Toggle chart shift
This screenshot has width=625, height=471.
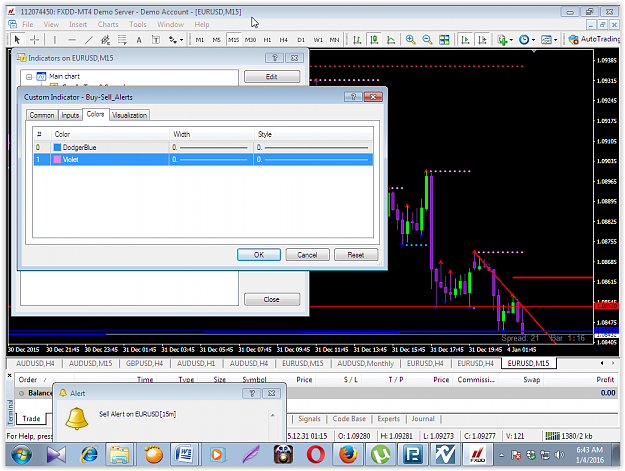[x=482, y=39]
